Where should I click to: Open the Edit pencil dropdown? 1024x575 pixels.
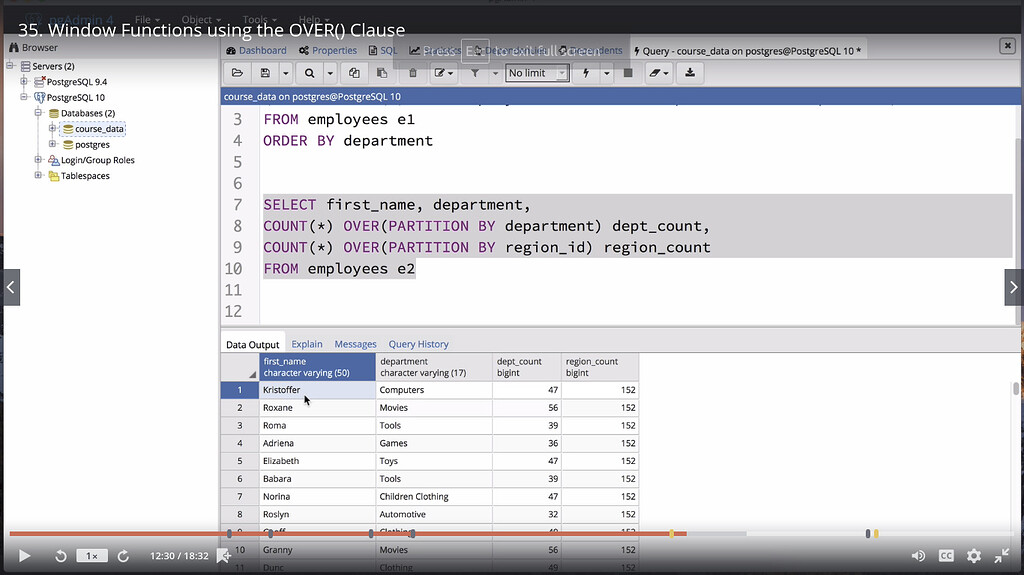[443, 73]
